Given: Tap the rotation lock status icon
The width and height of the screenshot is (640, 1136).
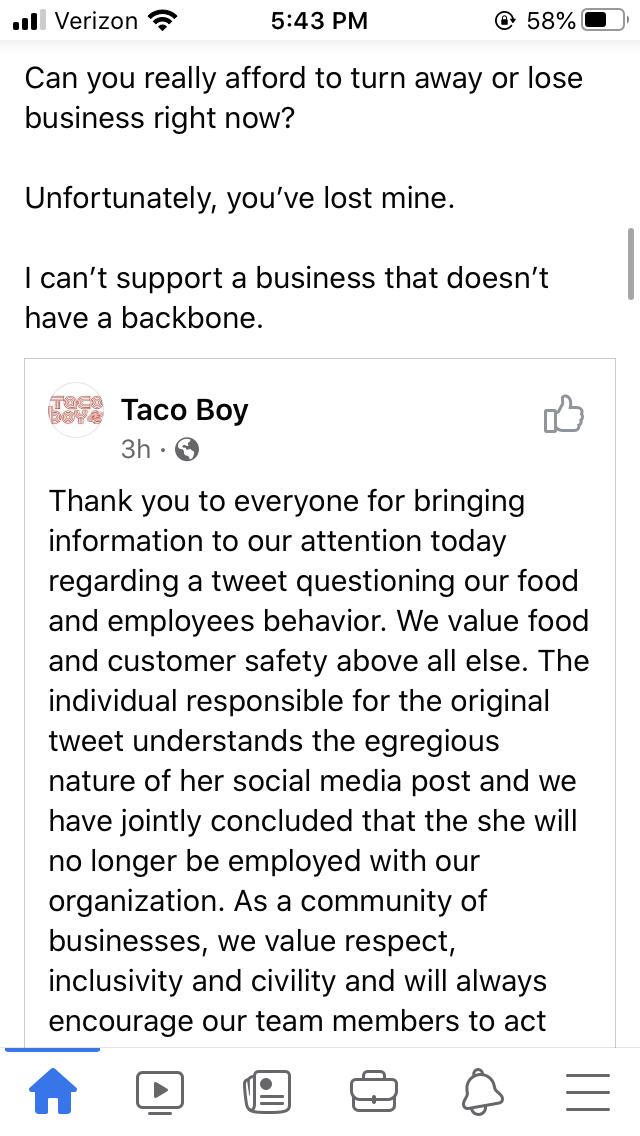Looking at the screenshot, I should coord(504,21).
